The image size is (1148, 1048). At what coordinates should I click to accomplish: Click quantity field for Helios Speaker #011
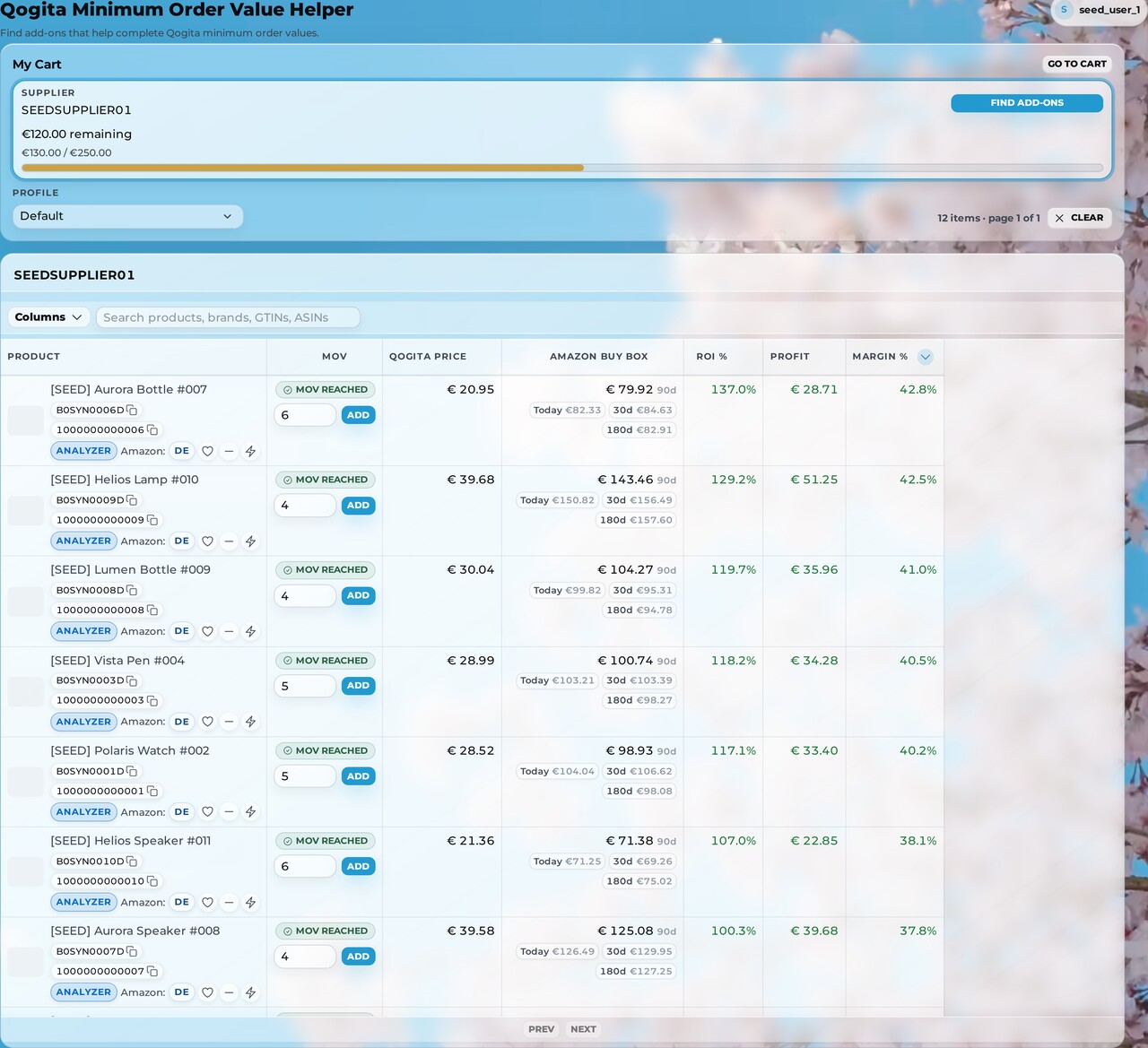[305, 866]
